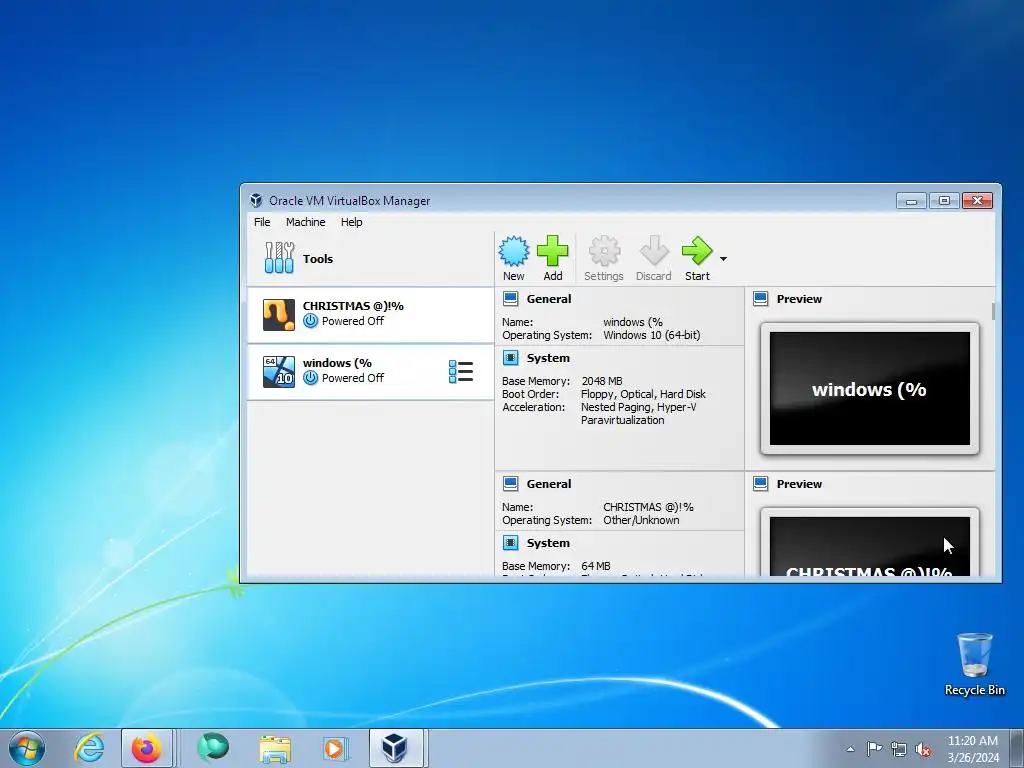Select the windows (% machine Windows 10 icon
This screenshot has height=768, width=1024.
[x=279, y=372]
